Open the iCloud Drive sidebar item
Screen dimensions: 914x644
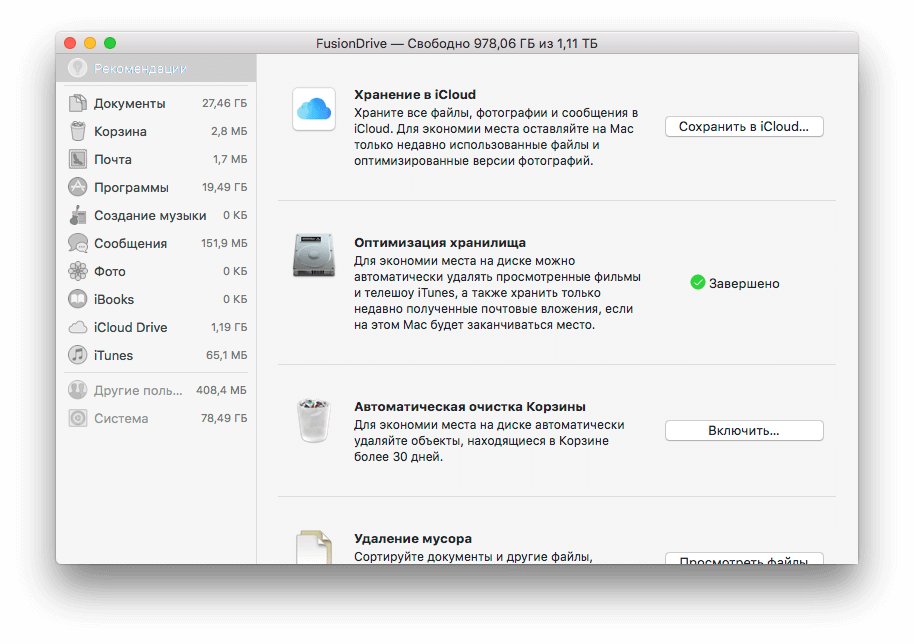coord(130,327)
